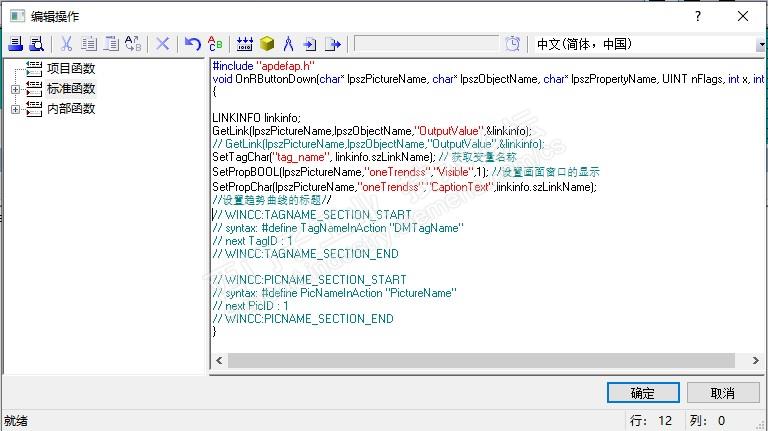768x431 pixels.
Task: Open font settings with the ABC icon
Action: pyautogui.click(x=215, y=44)
